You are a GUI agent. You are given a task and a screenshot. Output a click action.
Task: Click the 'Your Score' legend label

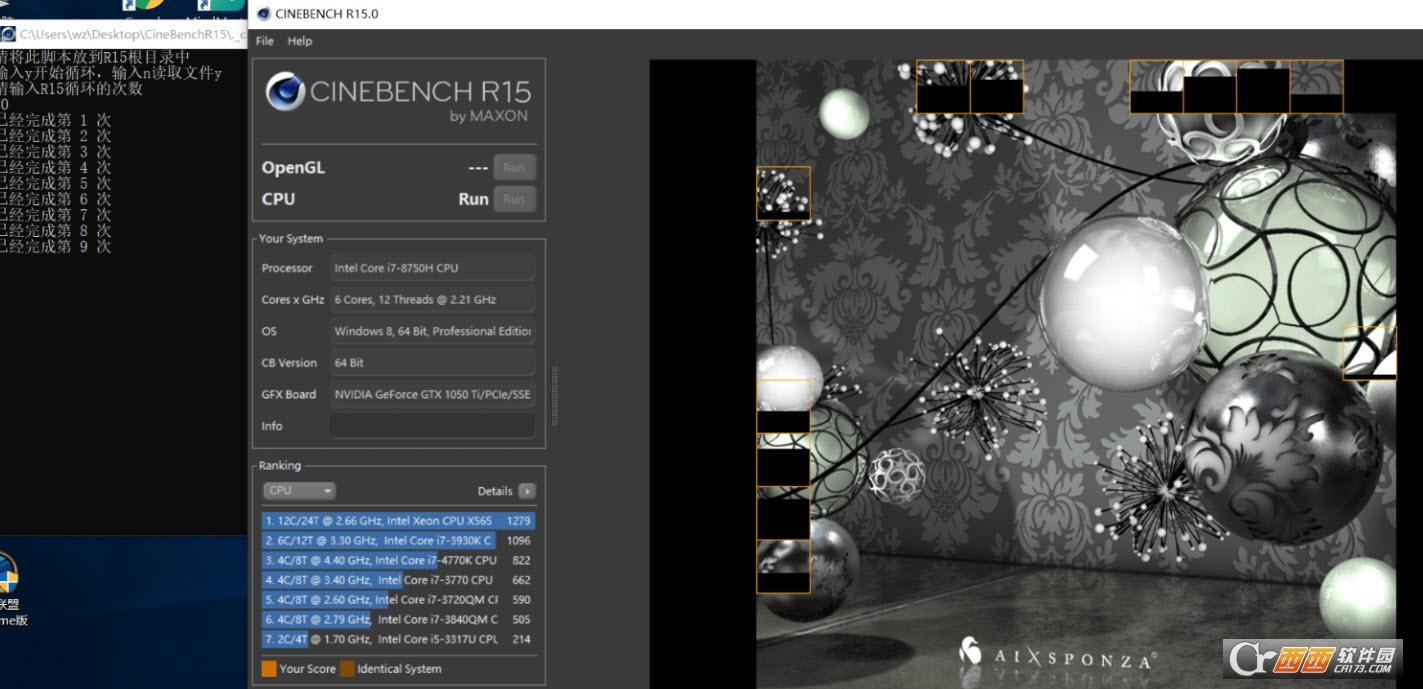coord(308,669)
